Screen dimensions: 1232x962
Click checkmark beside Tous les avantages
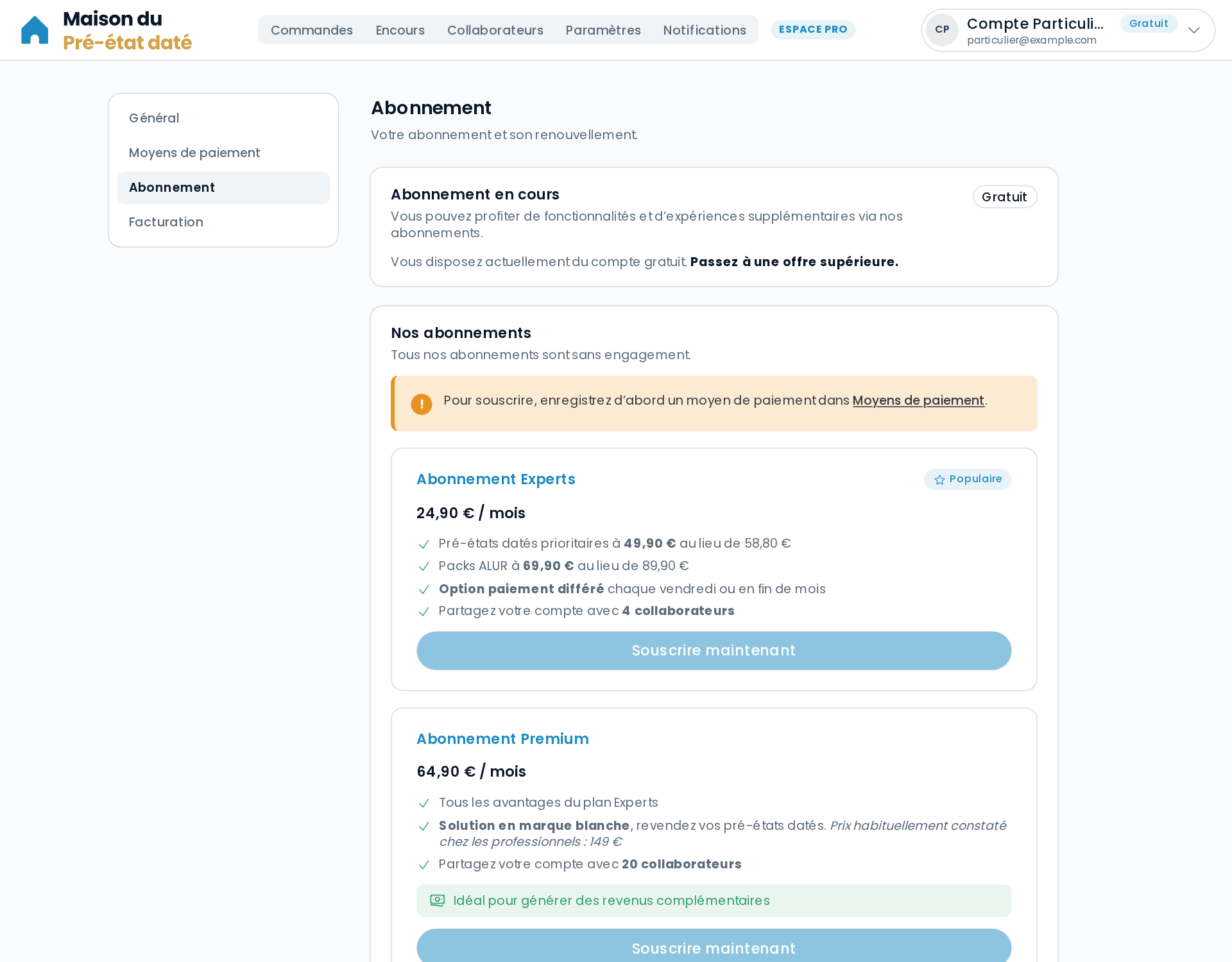pyautogui.click(x=424, y=804)
